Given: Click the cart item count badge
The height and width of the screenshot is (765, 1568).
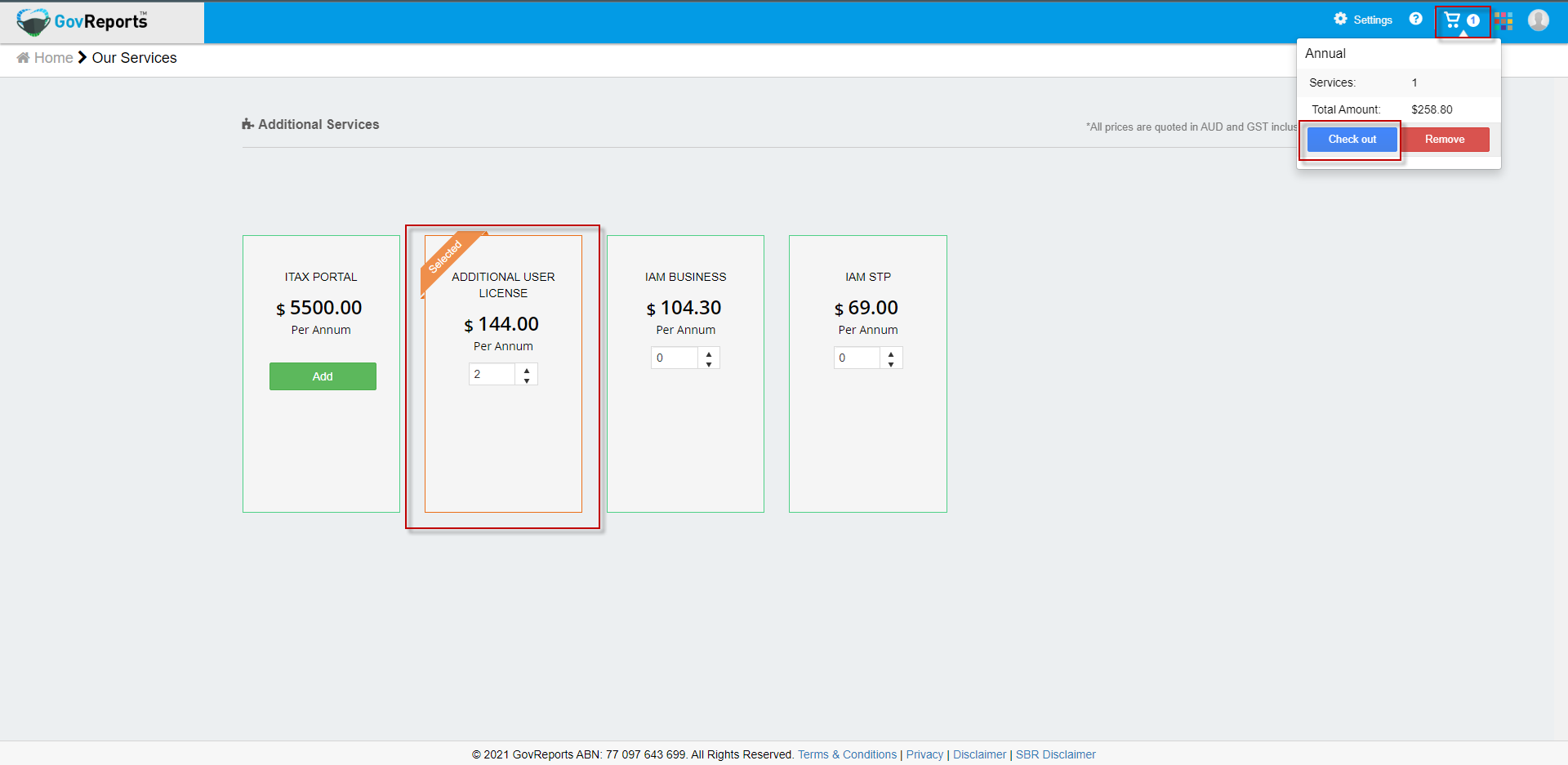Looking at the screenshot, I should point(1473,20).
